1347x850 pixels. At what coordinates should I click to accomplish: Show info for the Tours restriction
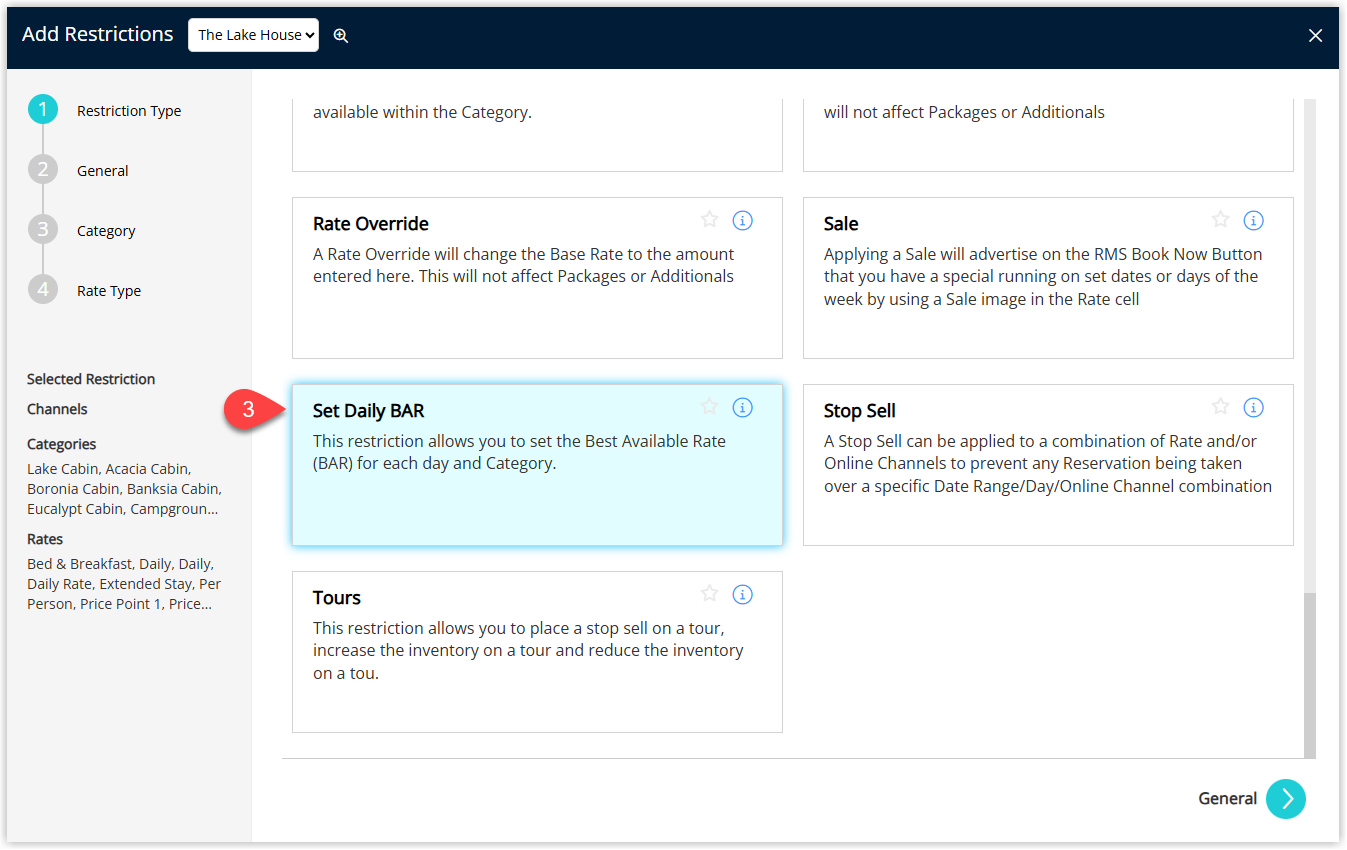(743, 594)
